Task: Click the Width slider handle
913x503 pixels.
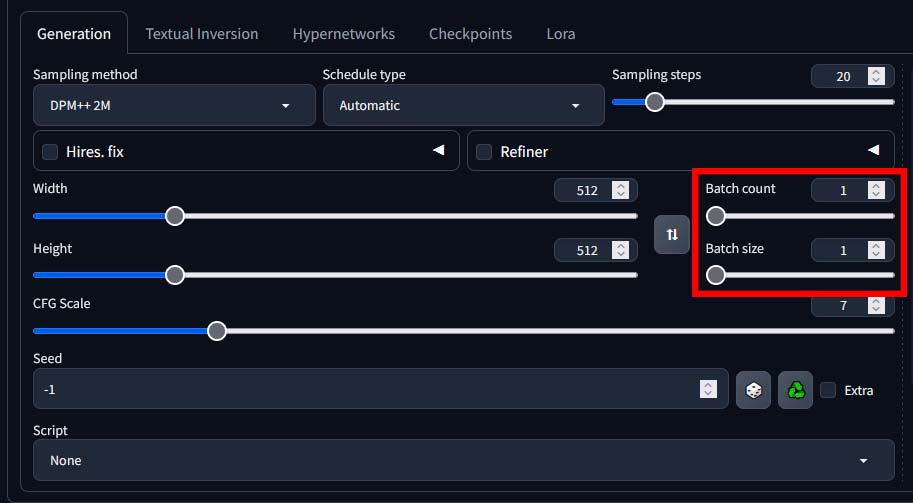Action: [x=175, y=216]
